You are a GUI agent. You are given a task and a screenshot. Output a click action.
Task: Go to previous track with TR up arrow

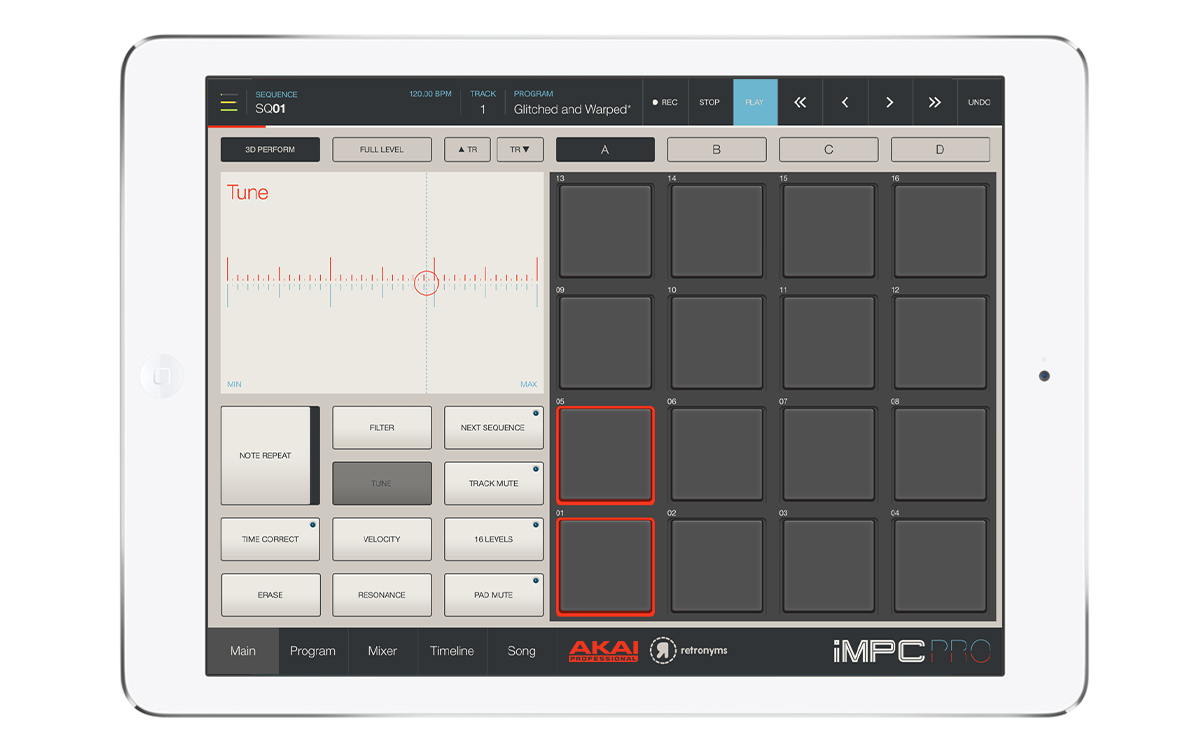[x=467, y=150]
